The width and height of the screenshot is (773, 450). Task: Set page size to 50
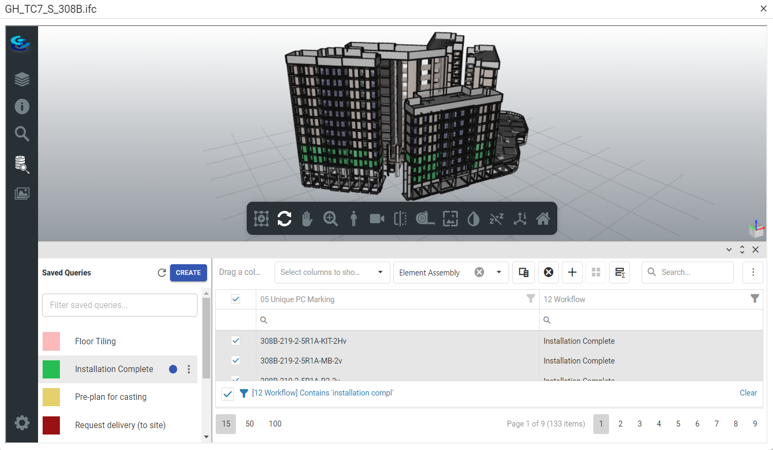249,424
